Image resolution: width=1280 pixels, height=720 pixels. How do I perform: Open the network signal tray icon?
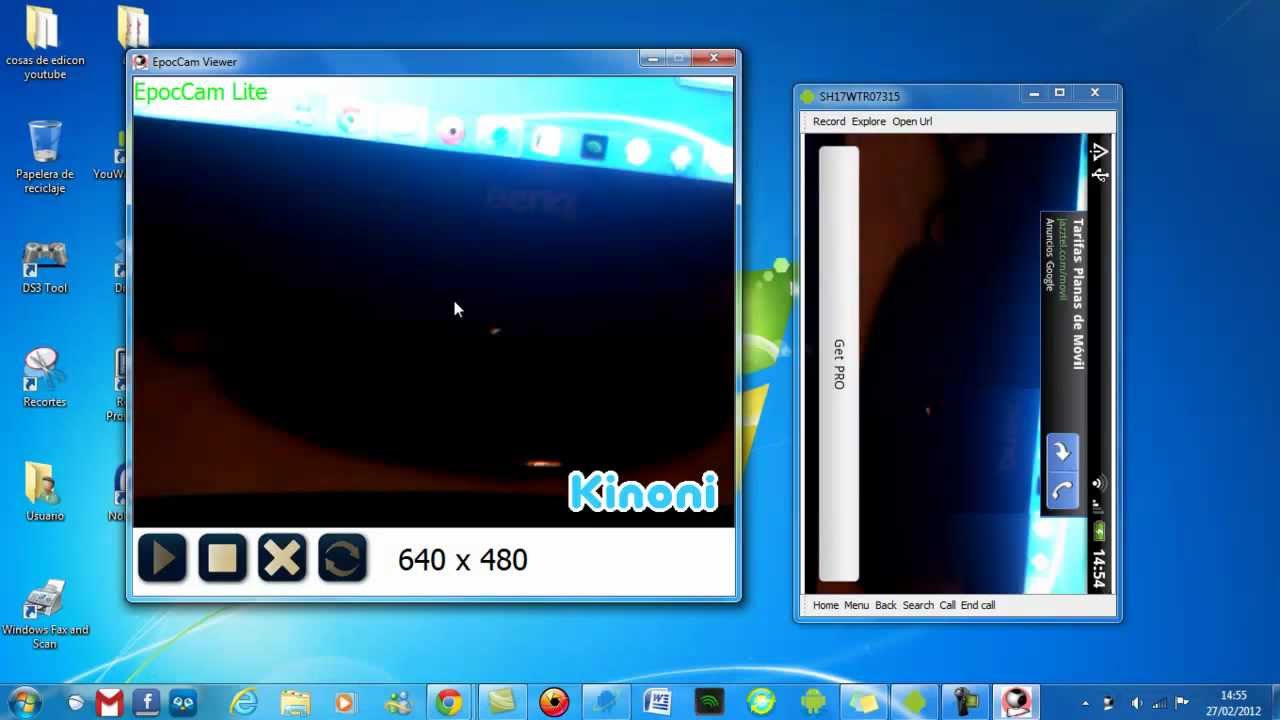(x=1159, y=703)
